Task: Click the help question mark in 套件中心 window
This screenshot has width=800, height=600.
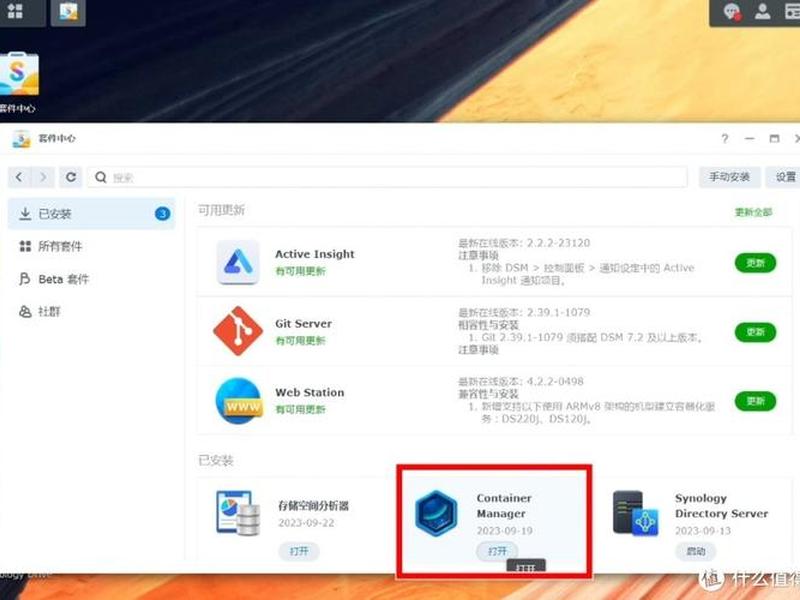Action: pyautogui.click(x=724, y=139)
